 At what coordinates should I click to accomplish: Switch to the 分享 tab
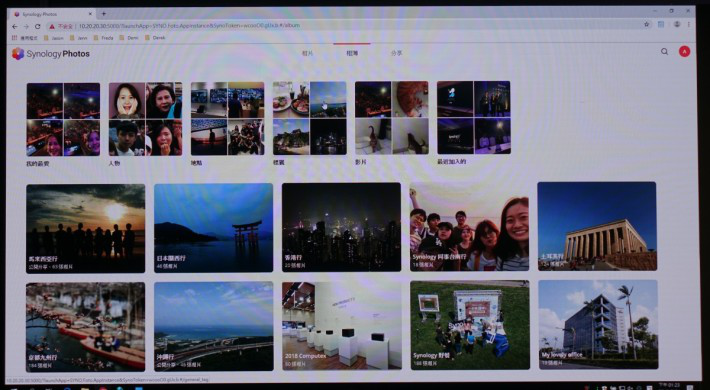[x=396, y=53]
